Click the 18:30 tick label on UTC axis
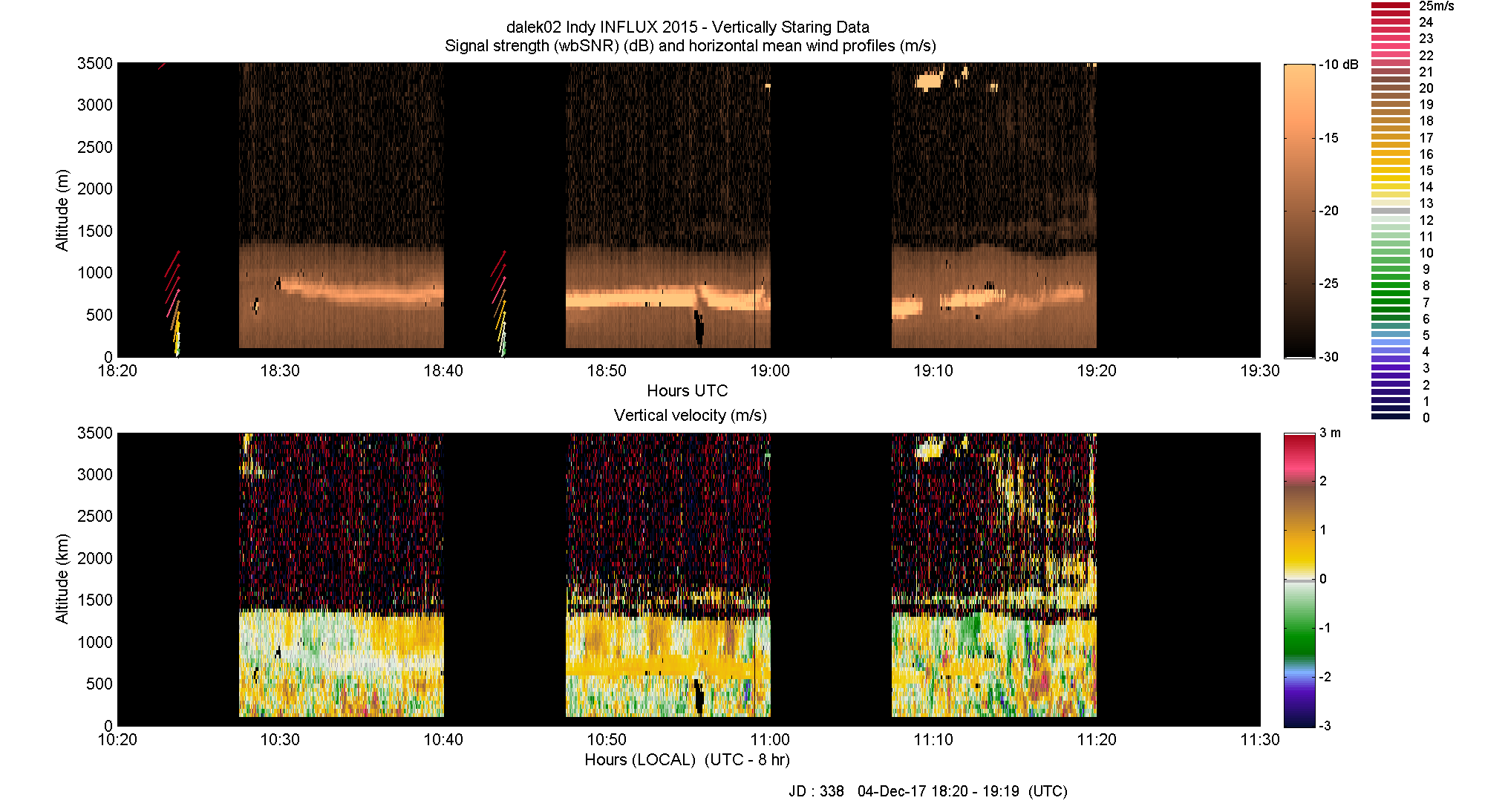 (280, 370)
